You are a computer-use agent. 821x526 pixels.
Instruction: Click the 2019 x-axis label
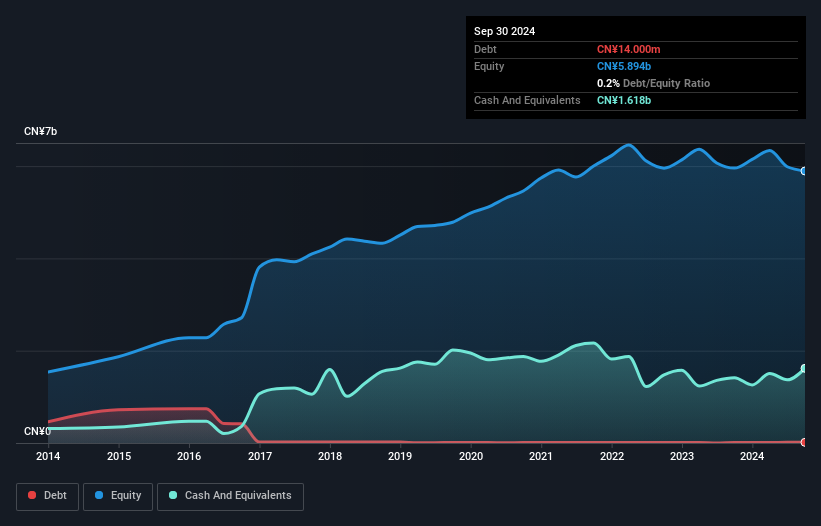point(400,456)
